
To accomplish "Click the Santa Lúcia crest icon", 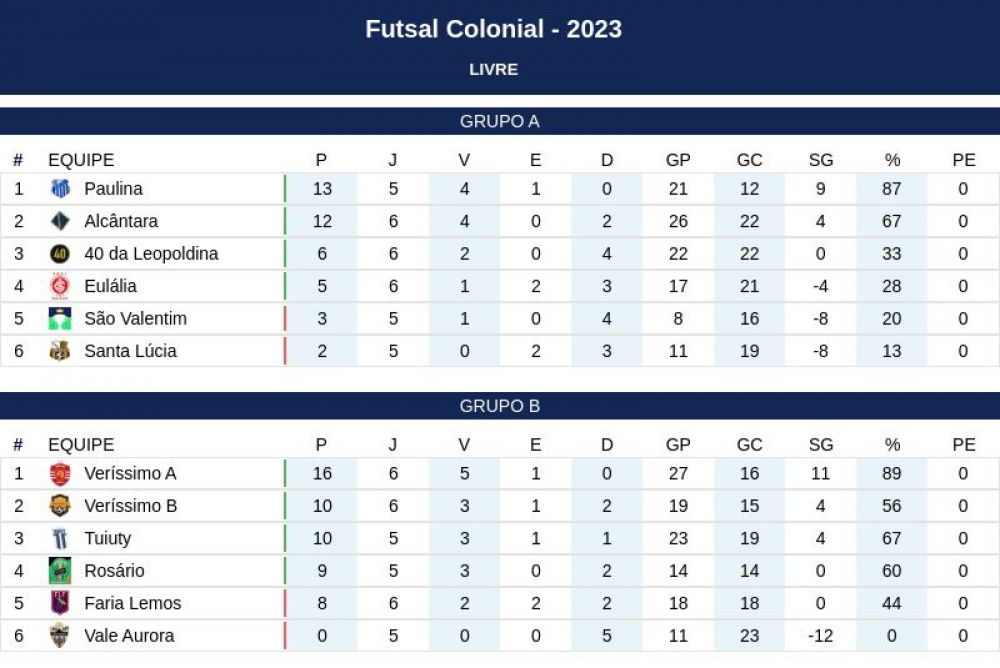I will (x=60, y=351).
